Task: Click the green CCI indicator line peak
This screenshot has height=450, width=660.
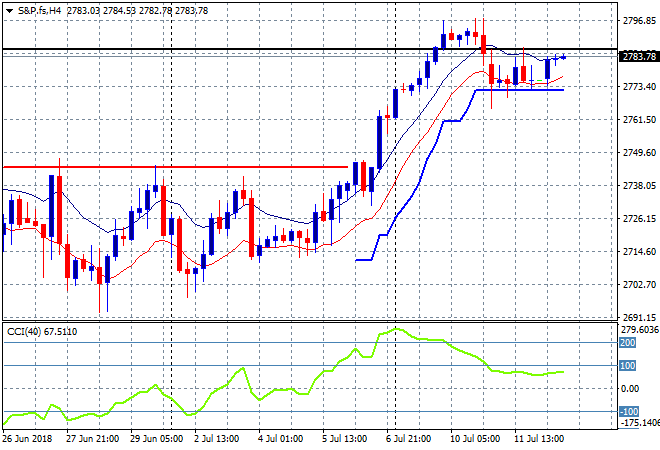Action: 396,329
